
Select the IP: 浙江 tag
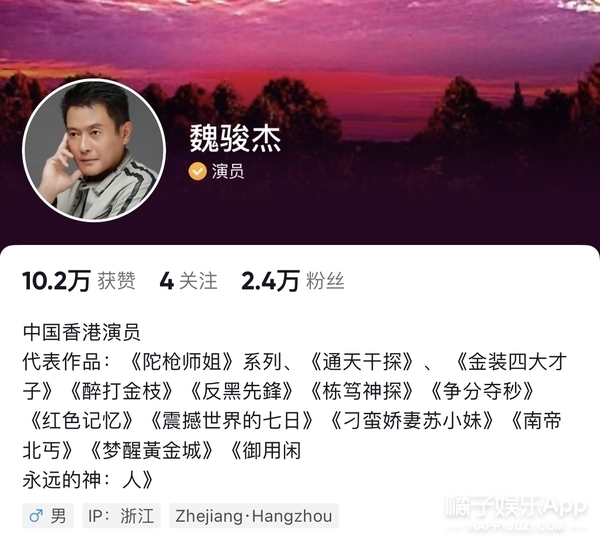click(x=121, y=516)
